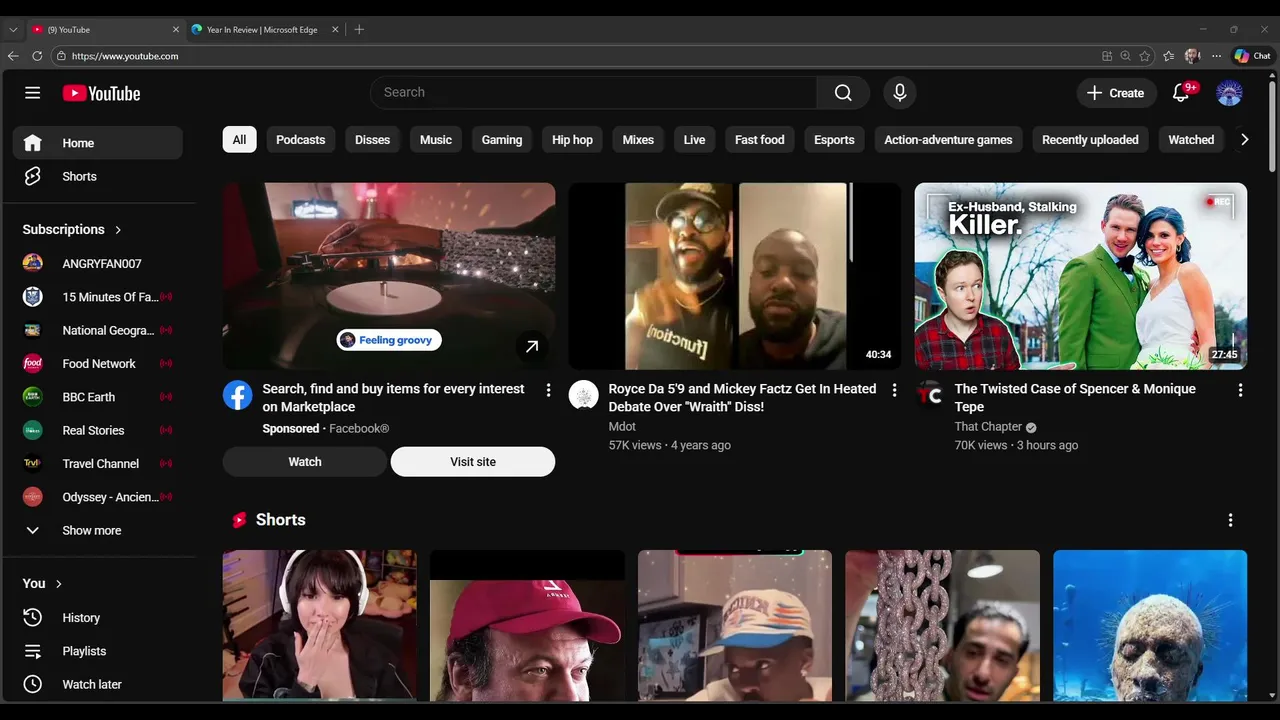
Task: Select the Recently uploaded chip
Action: (1090, 140)
